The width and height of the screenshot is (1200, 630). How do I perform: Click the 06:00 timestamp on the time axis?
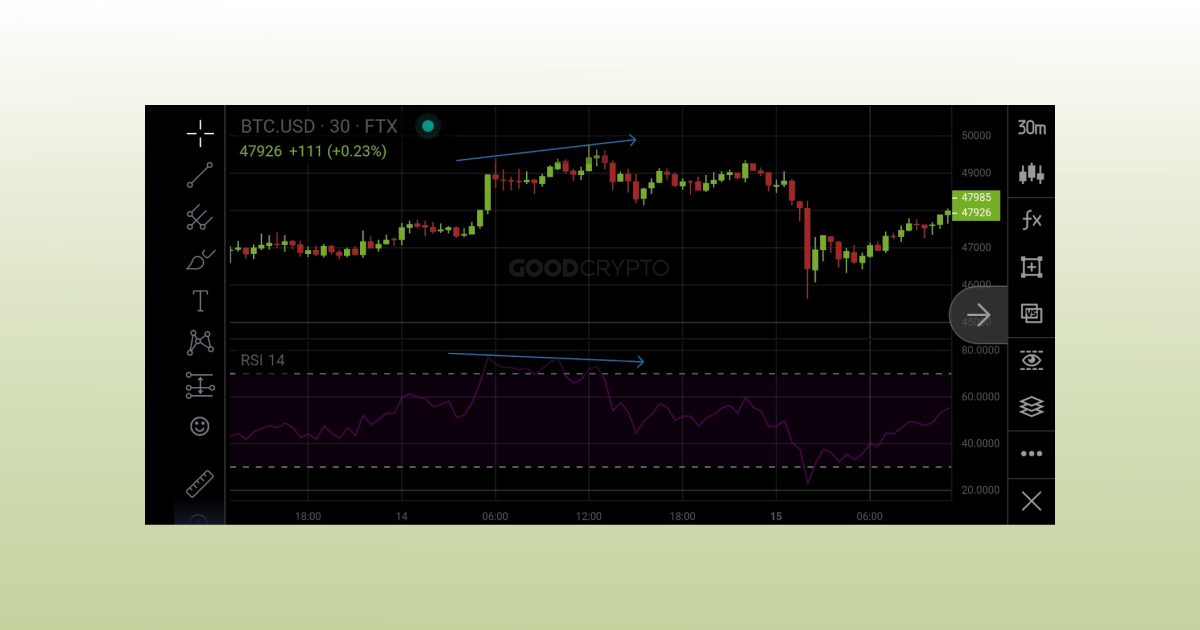497,517
